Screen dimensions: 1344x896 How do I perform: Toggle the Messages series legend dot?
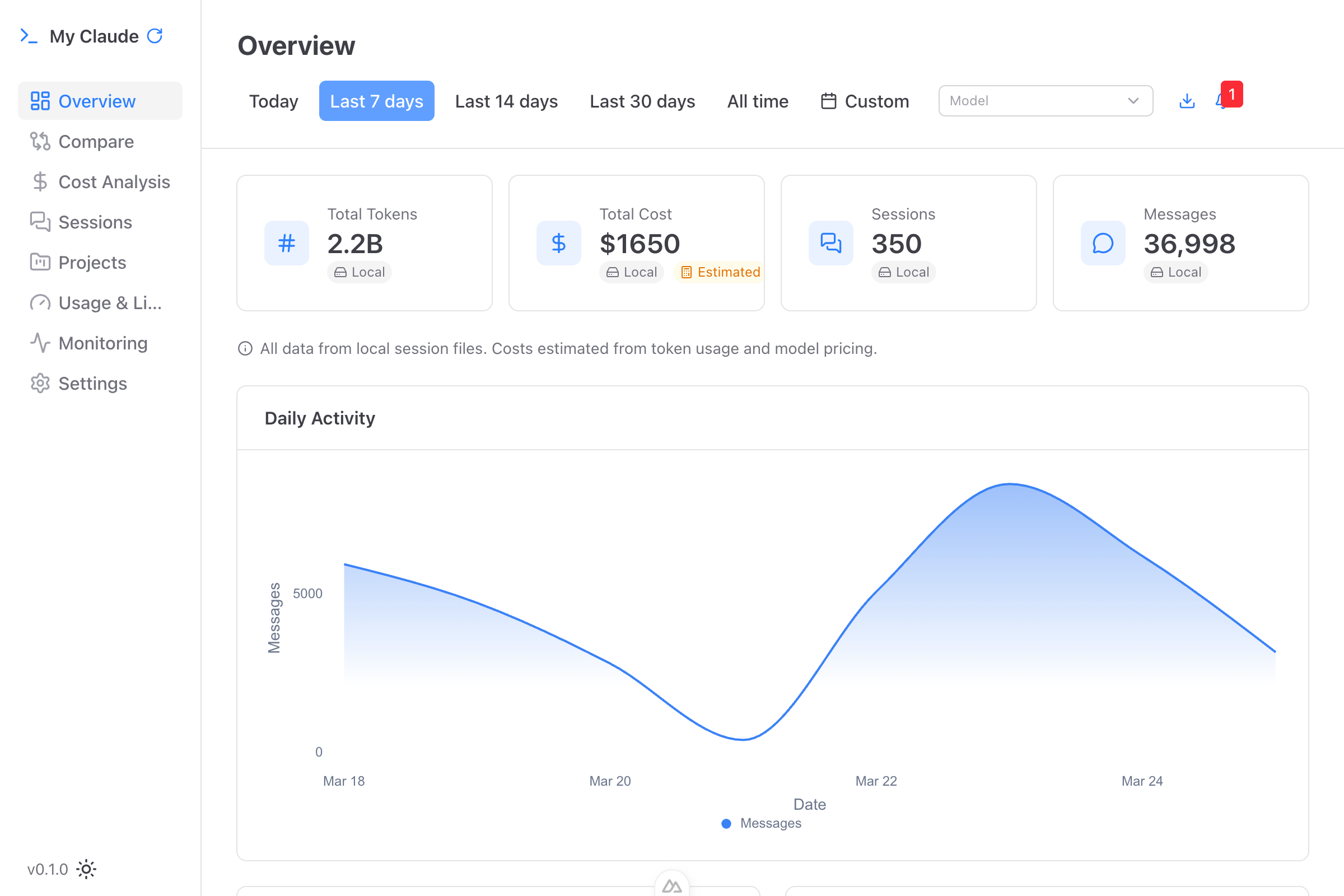(726, 823)
